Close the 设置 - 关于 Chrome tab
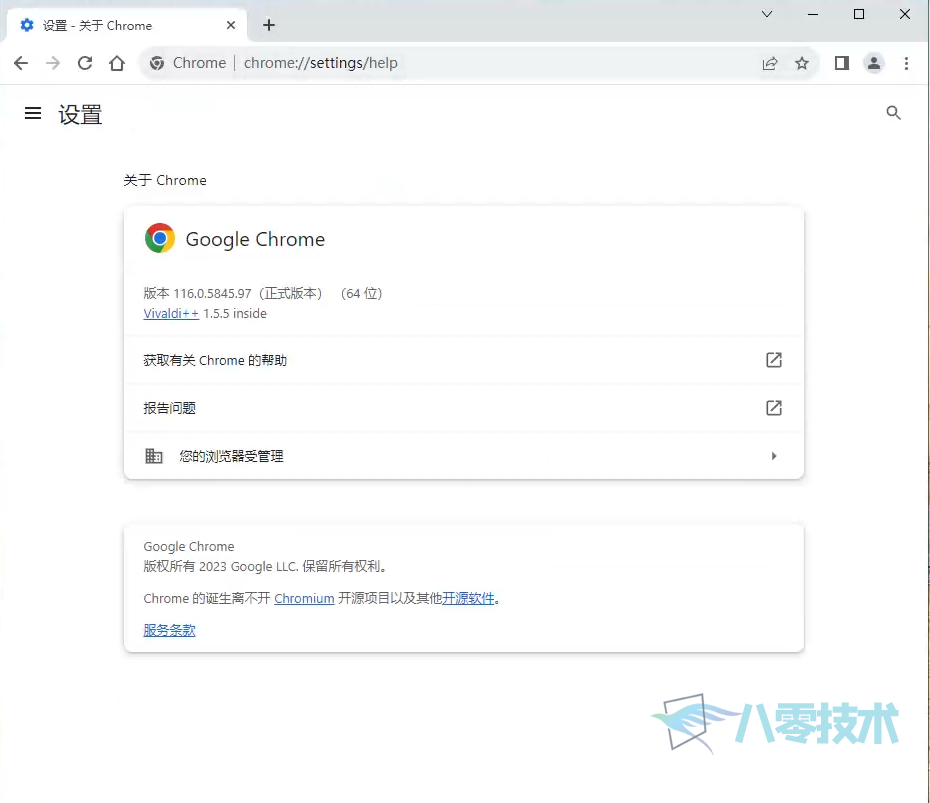 point(231,25)
